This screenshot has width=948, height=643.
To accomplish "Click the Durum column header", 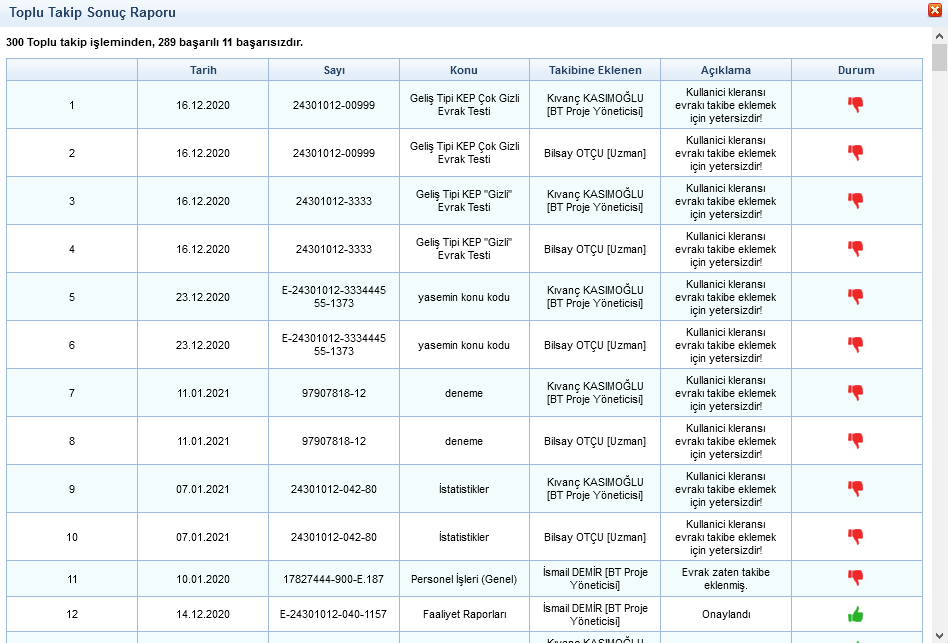I will tap(856, 70).
